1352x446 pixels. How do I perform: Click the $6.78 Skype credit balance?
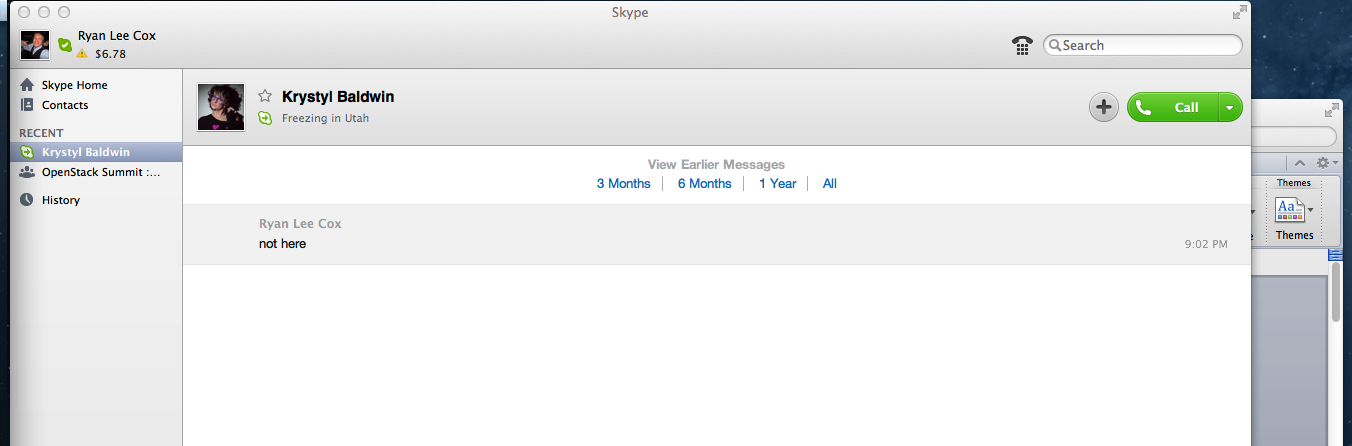[x=110, y=53]
